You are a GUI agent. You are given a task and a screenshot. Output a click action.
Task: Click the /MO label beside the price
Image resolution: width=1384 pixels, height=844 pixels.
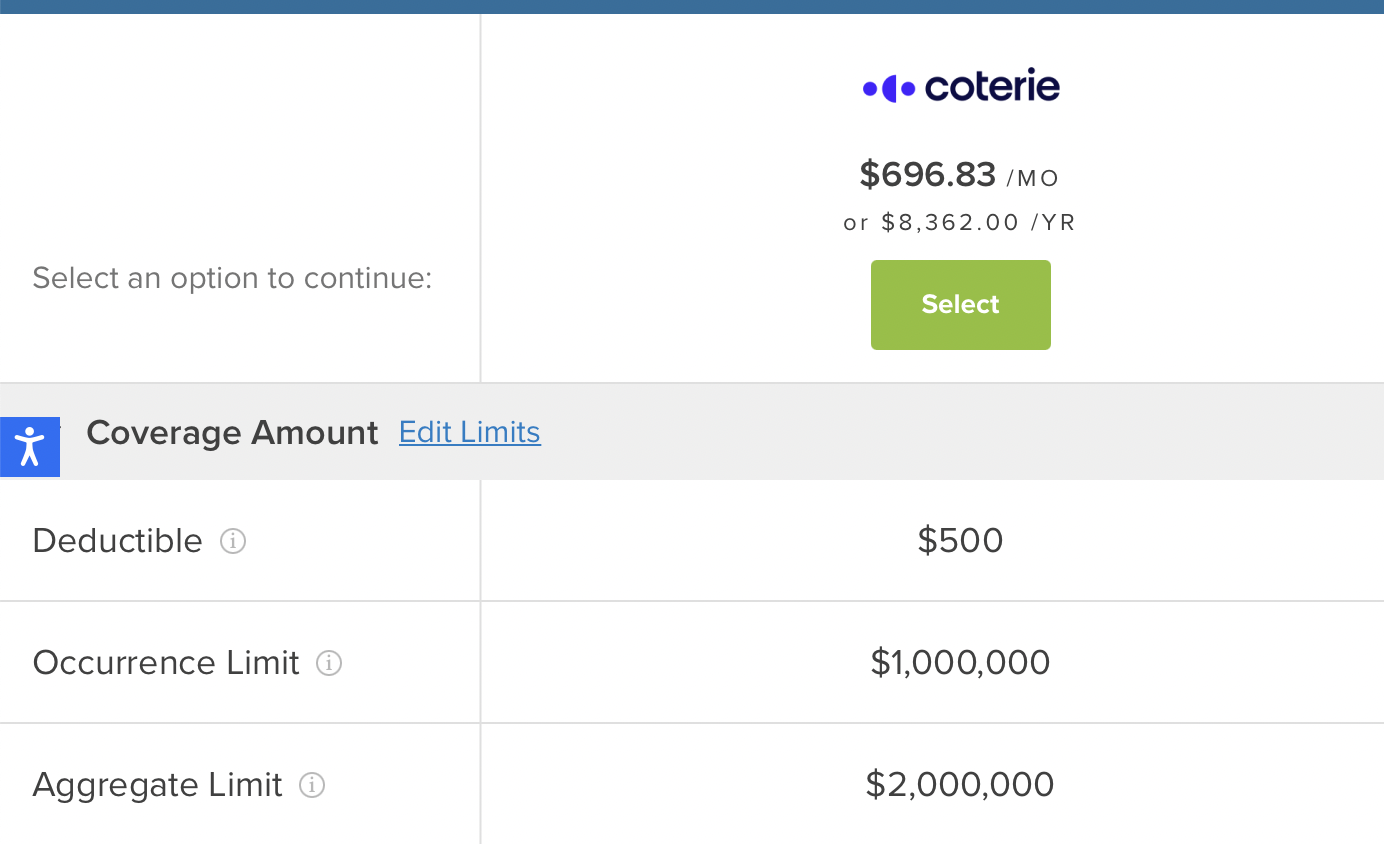click(1032, 179)
